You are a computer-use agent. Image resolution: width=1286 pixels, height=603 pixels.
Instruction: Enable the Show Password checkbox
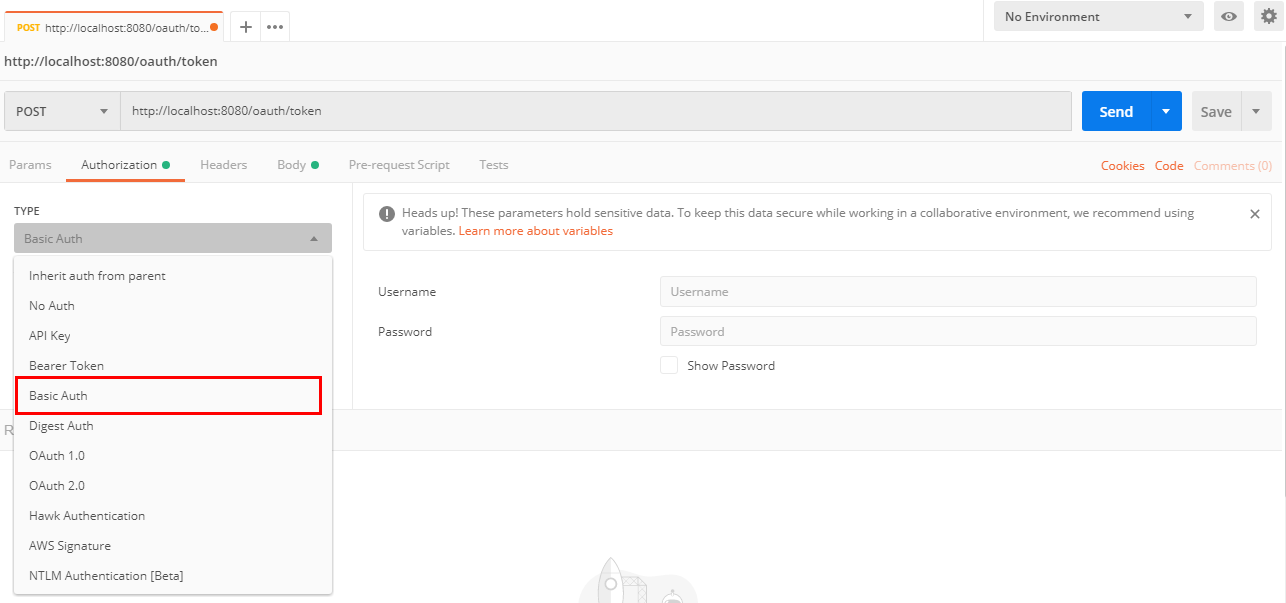[x=669, y=365]
